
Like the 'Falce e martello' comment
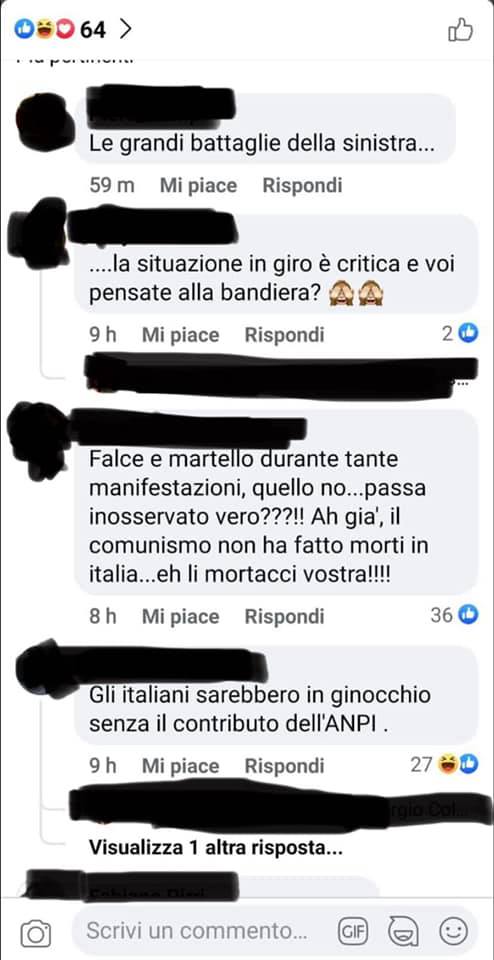coord(181,617)
